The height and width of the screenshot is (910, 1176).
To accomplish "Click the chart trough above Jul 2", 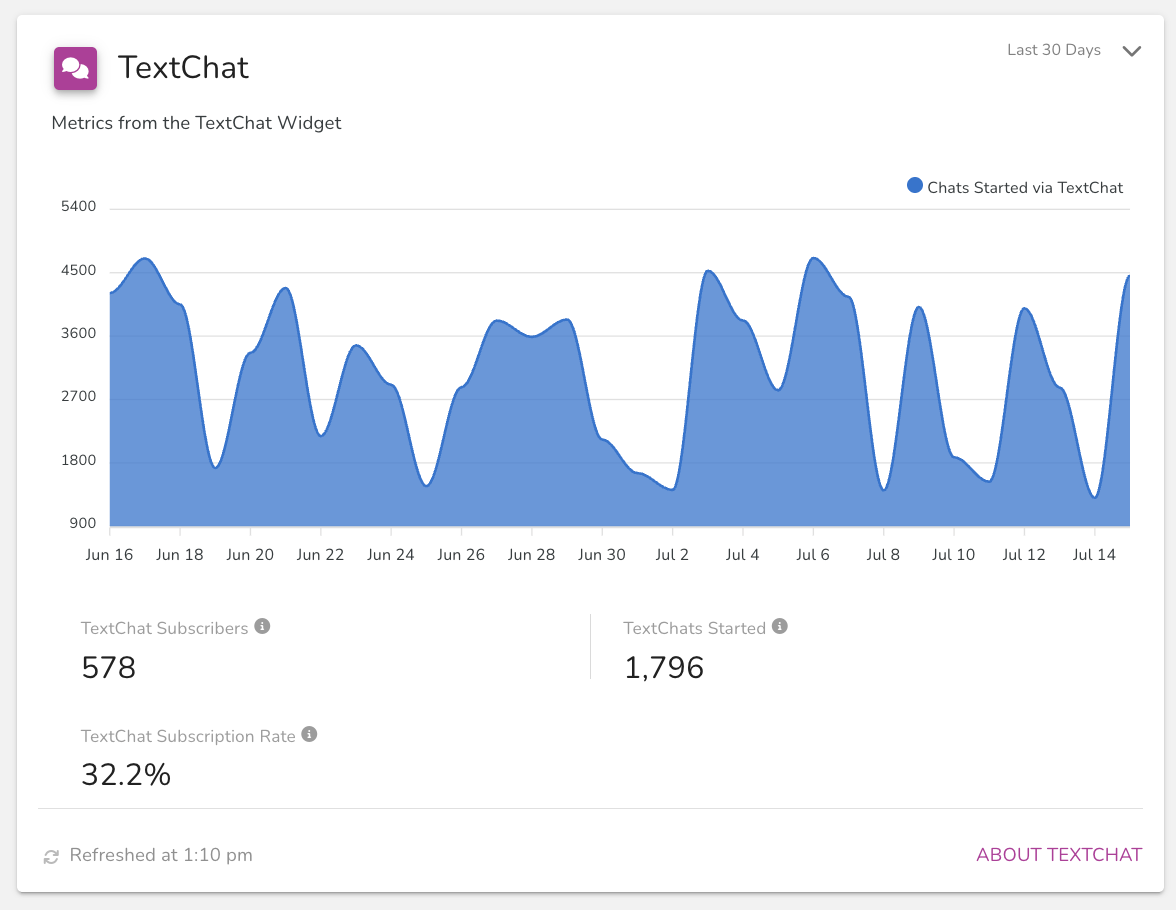I will pyautogui.click(x=672, y=489).
